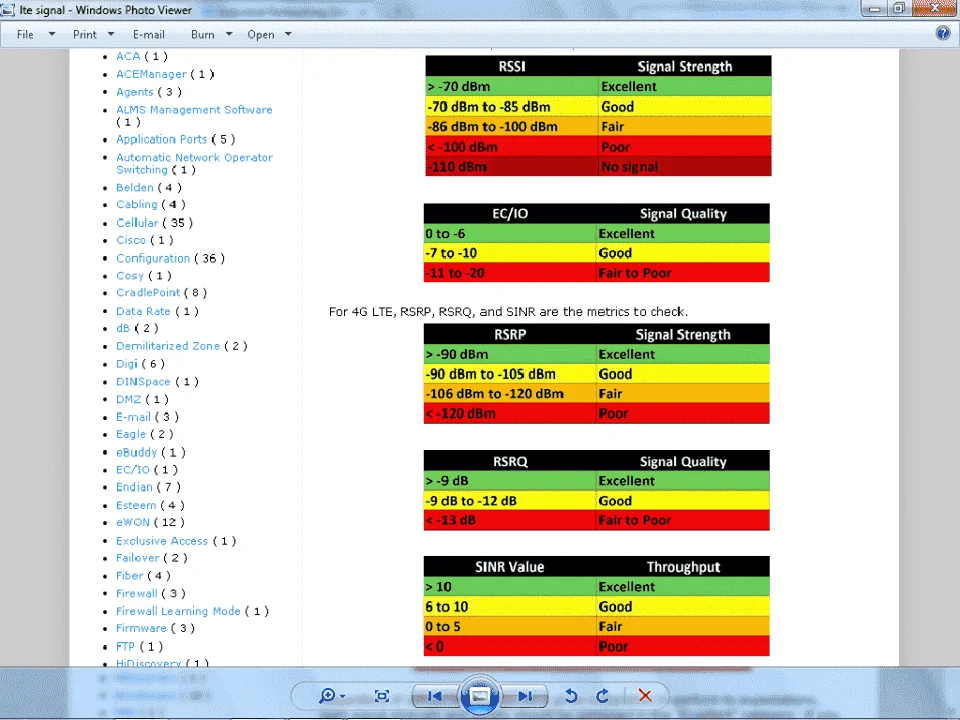Image resolution: width=960 pixels, height=720 pixels.
Task: Click the Exclusive Access link
Action: pos(162,541)
